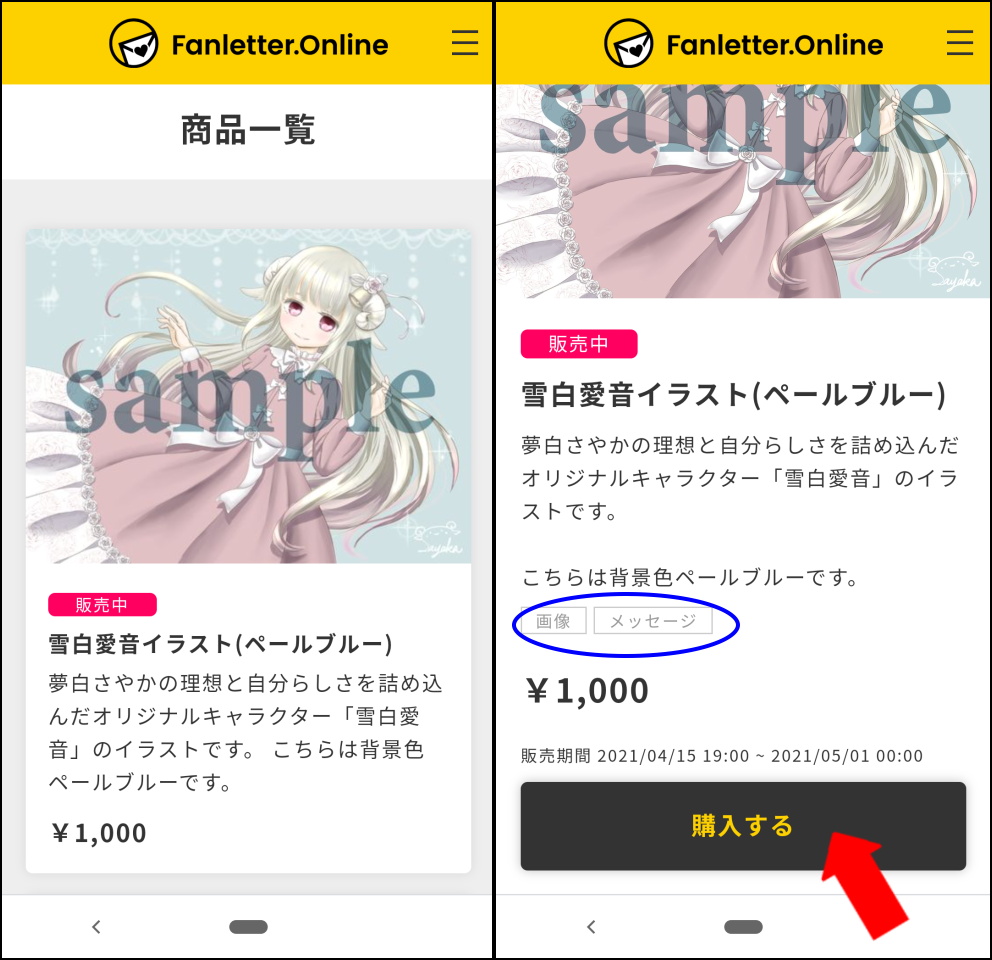Tap the home pill on right phone
The image size is (992, 960).
[x=743, y=927]
